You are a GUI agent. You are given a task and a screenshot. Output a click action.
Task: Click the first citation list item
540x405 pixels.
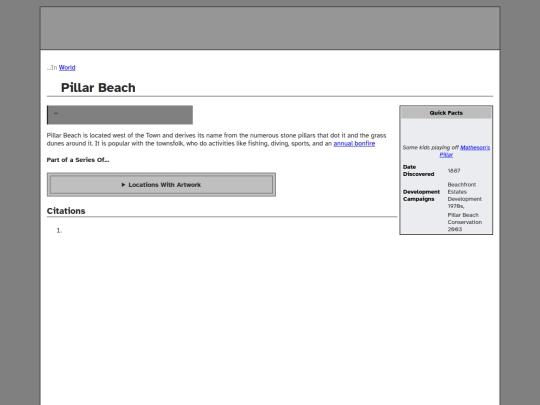(x=59, y=230)
